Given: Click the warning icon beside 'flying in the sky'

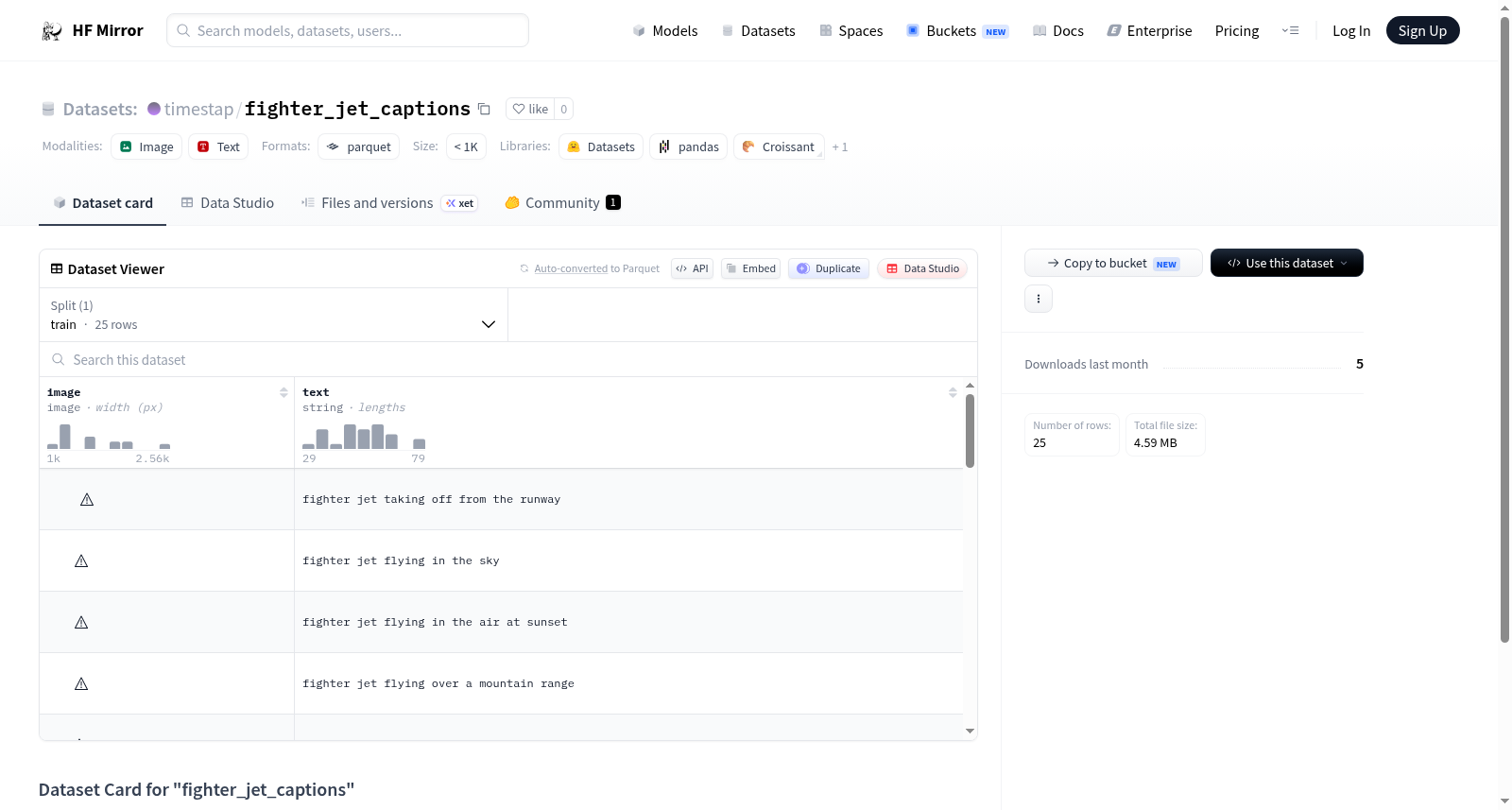Looking at the screenshot, I should pyautogui.click(x=81, y=560).
